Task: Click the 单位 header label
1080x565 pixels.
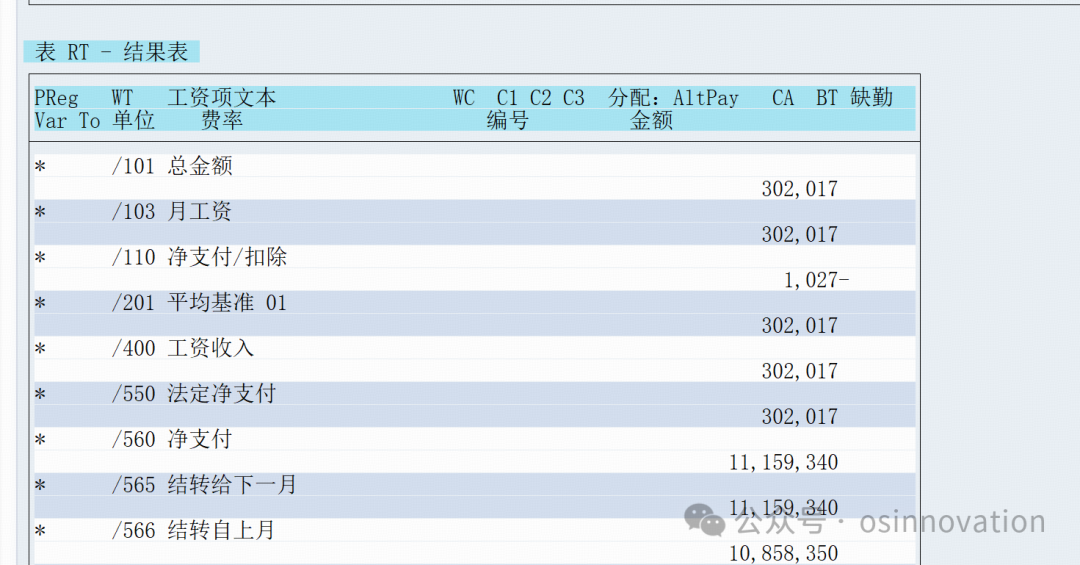Action: point(134,121)
